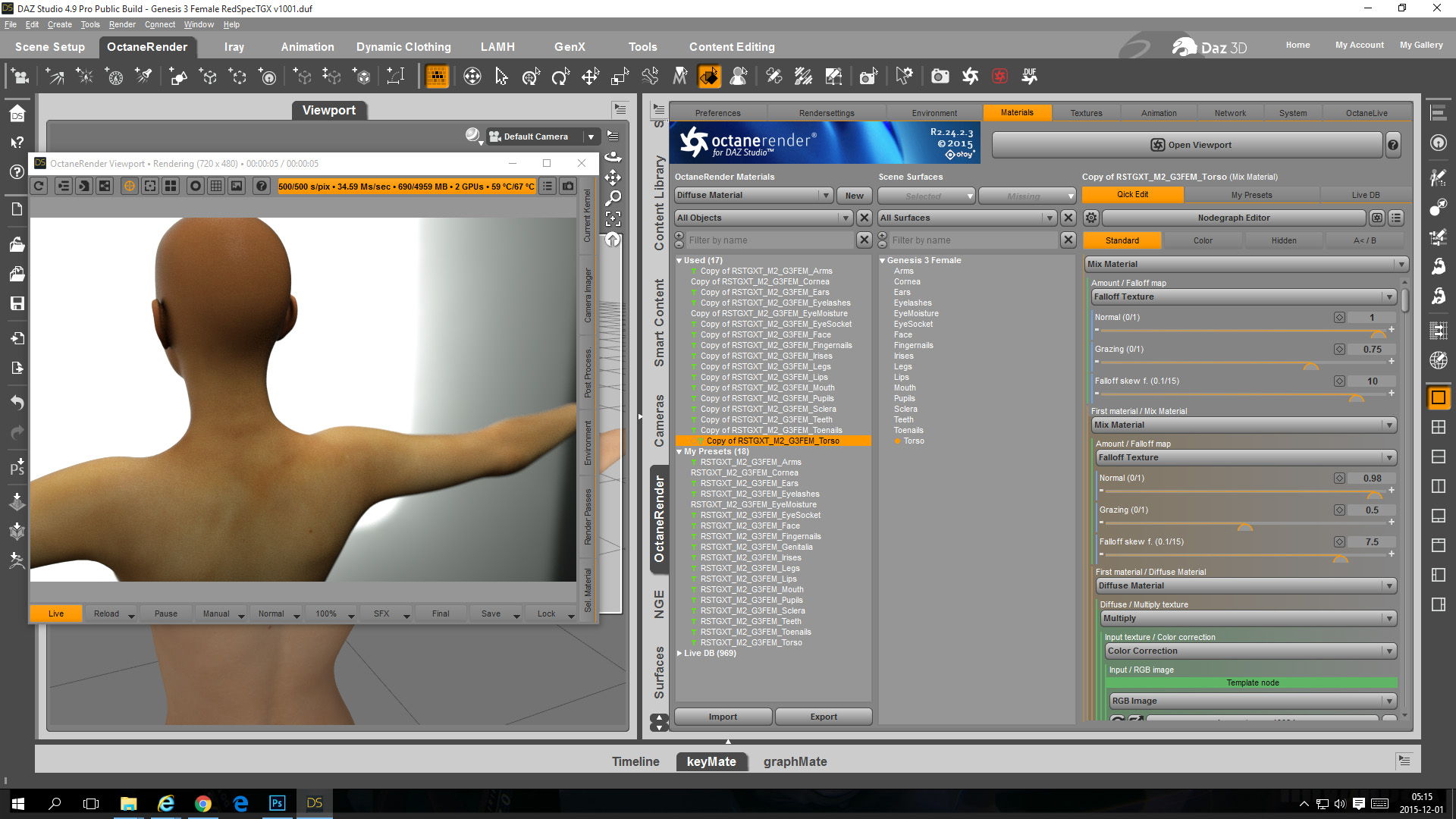
Task: Adjust the Grazing (0/1) 0.75 slider
Action: click(x=1310, y=365)
